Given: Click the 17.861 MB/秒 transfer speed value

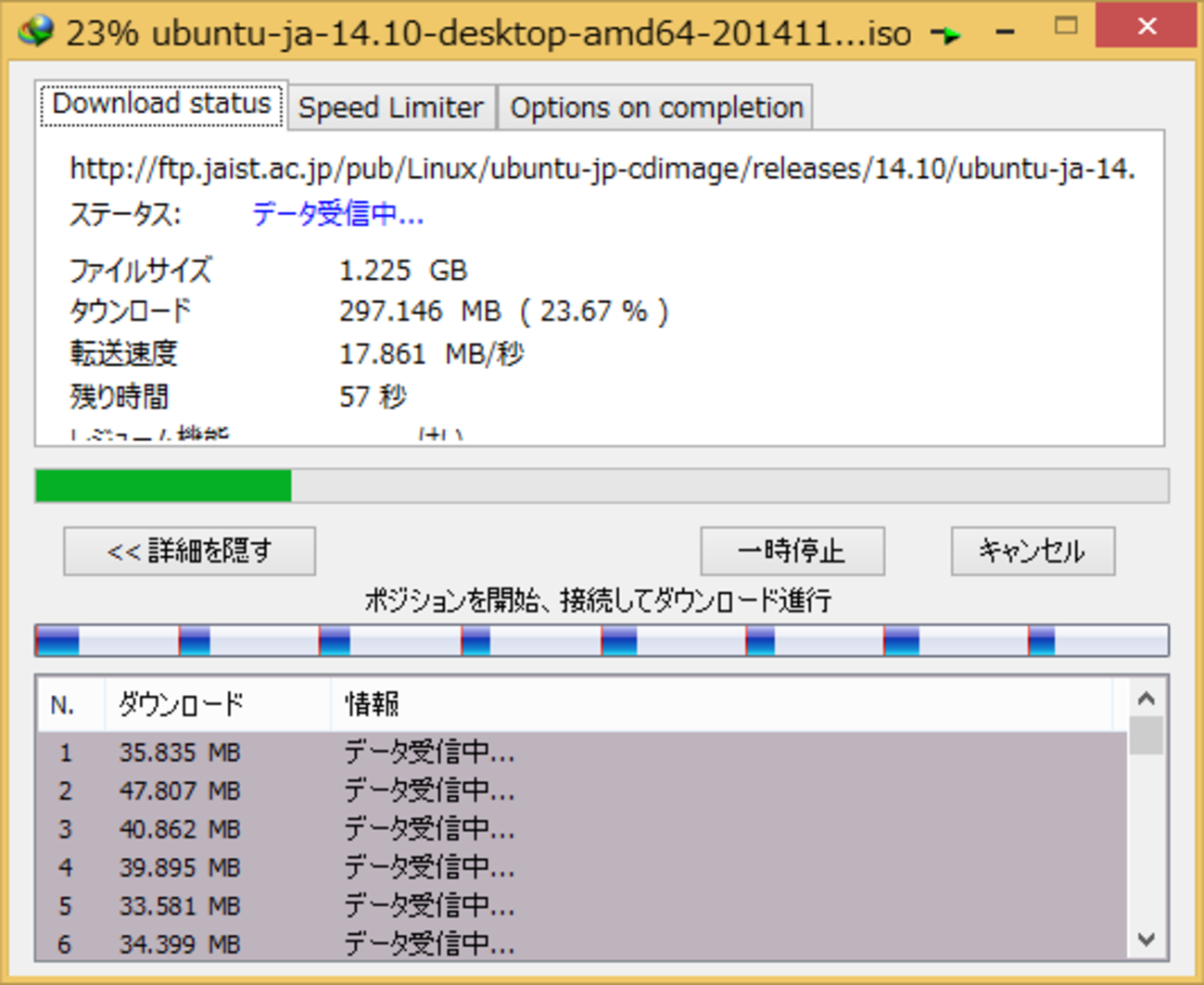Looking at the screenshot, I should 432,354.
